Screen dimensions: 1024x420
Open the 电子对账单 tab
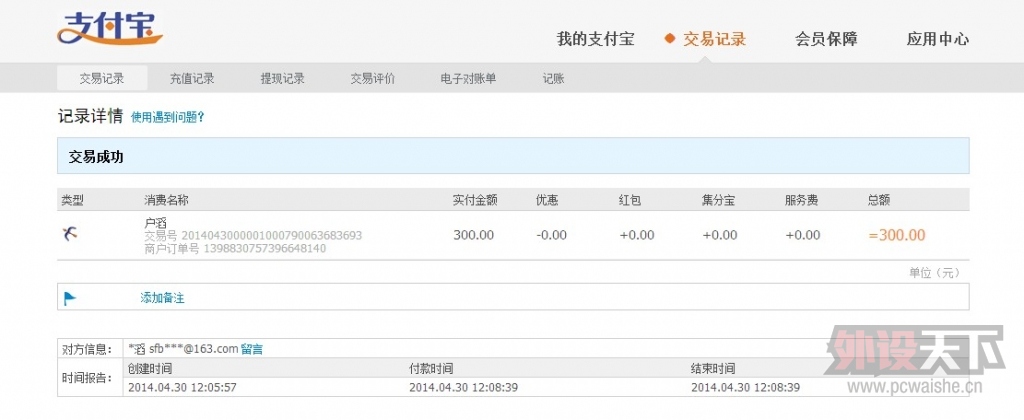click(468, 78)
